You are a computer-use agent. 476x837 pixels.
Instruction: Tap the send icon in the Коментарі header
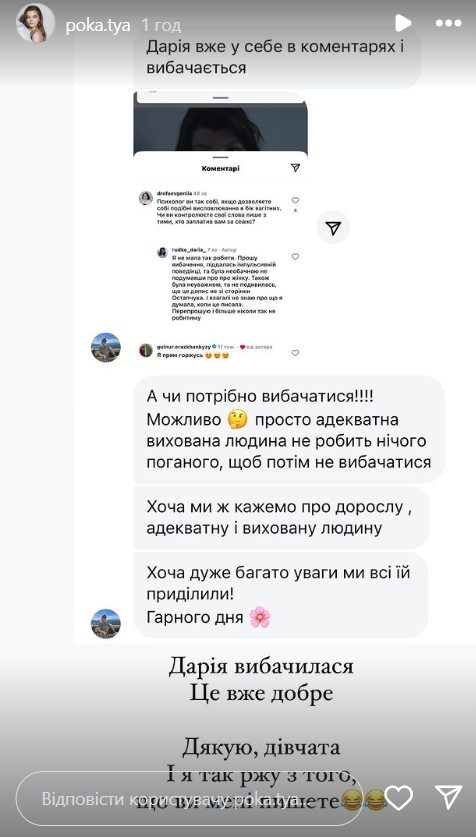pyautogui.click(x=296, y=168)
